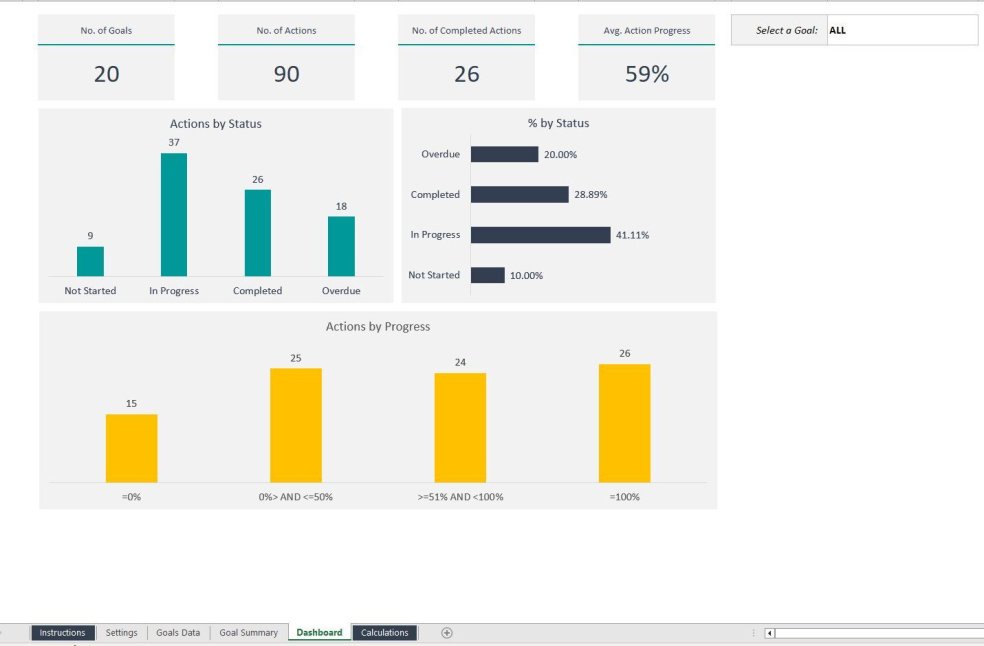Click the Overdue bar in % by Status
This screenshot has width=984, height=646.
click(x=505, y=154)
